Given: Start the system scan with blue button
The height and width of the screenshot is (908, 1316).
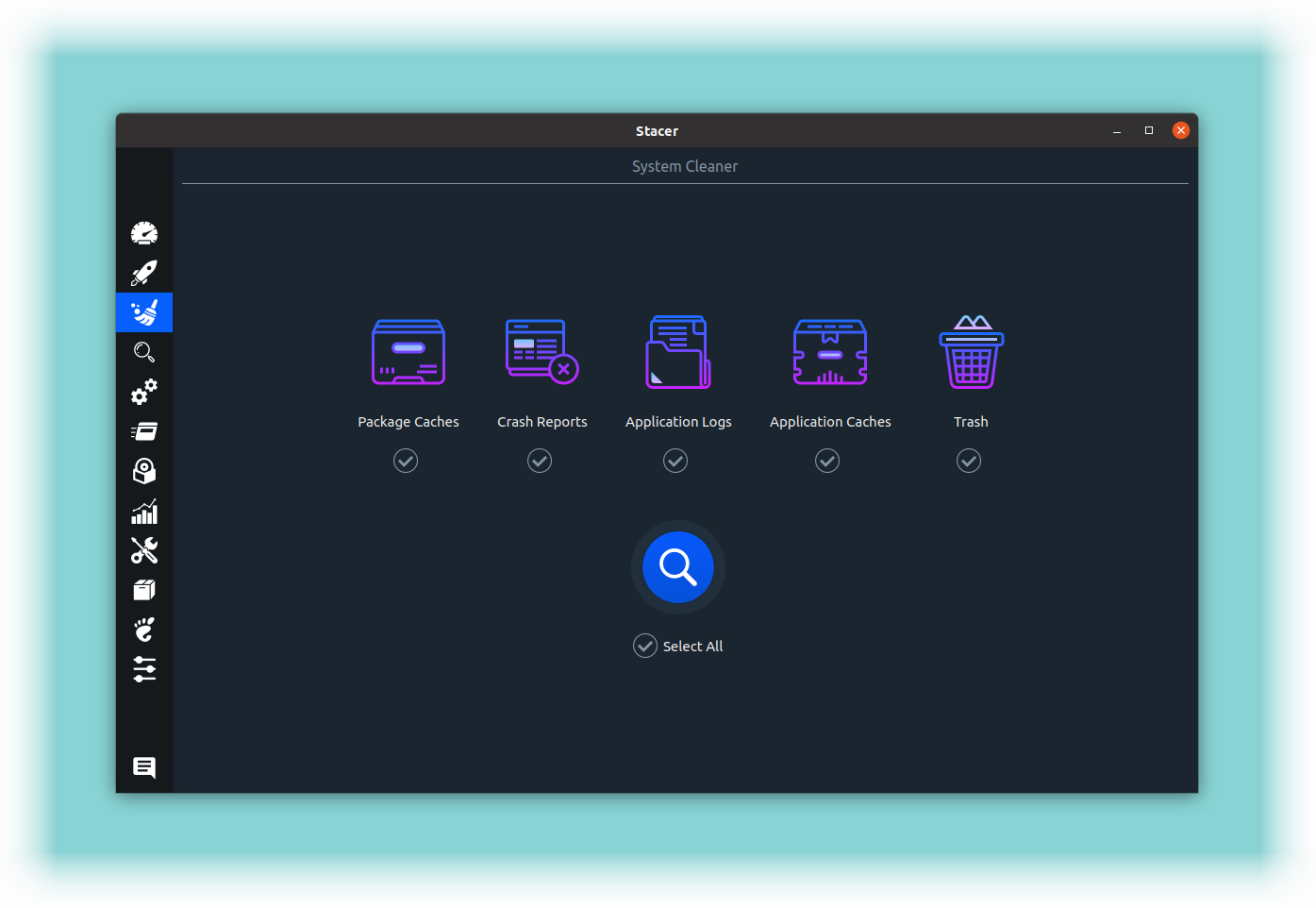Looking at the screenshot, I should (678, 567).
